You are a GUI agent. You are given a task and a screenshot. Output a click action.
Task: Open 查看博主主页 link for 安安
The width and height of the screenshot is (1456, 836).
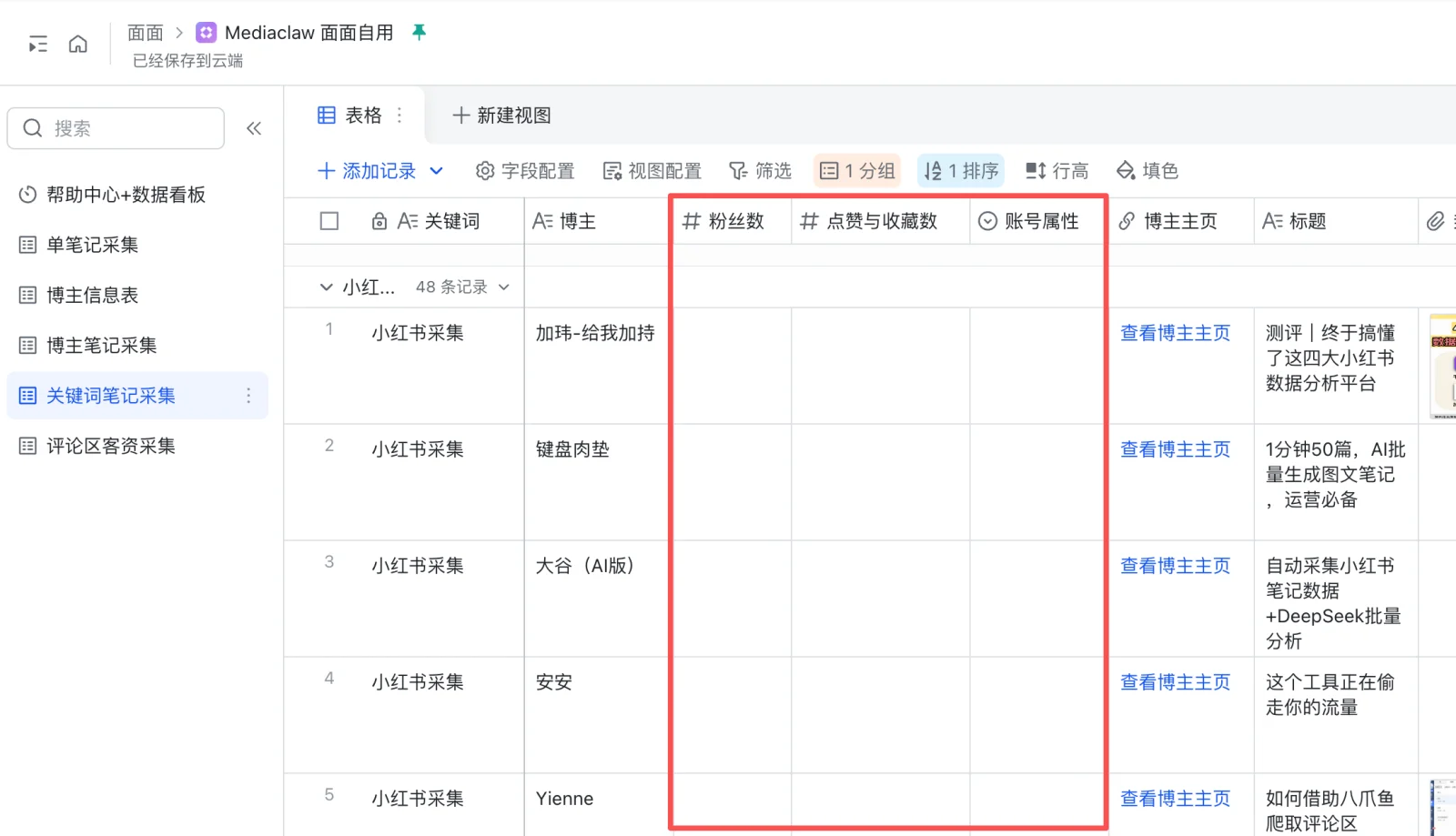click(x=1175, y=682)
